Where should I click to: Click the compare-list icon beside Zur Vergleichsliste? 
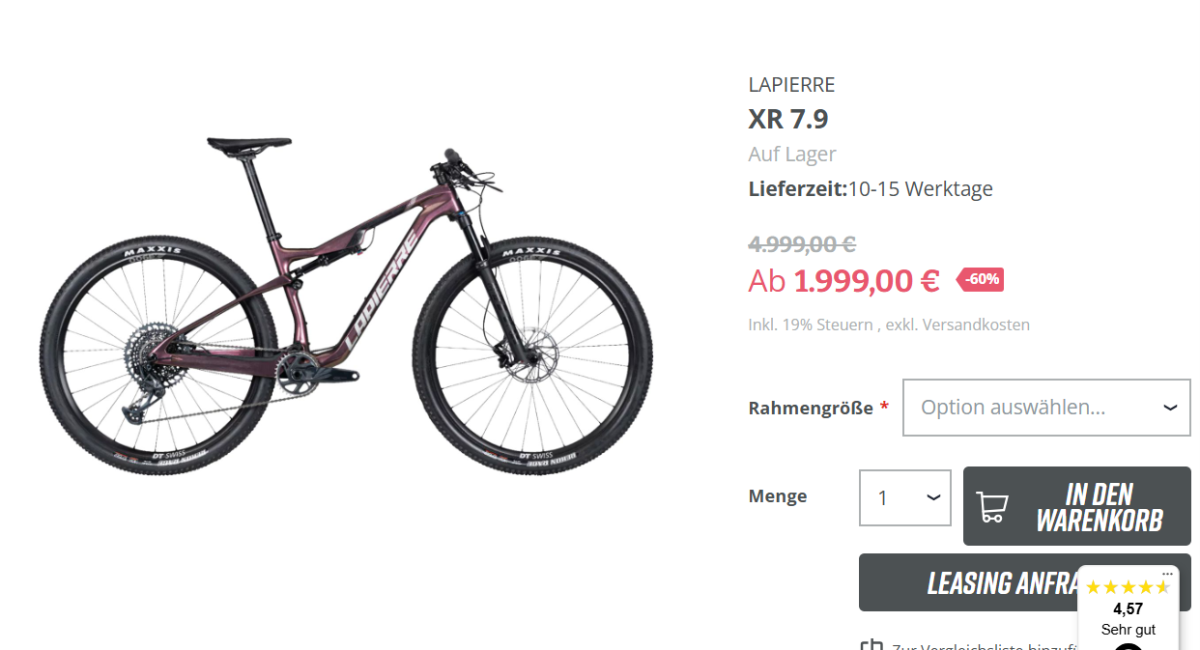(x=871, y=645)
